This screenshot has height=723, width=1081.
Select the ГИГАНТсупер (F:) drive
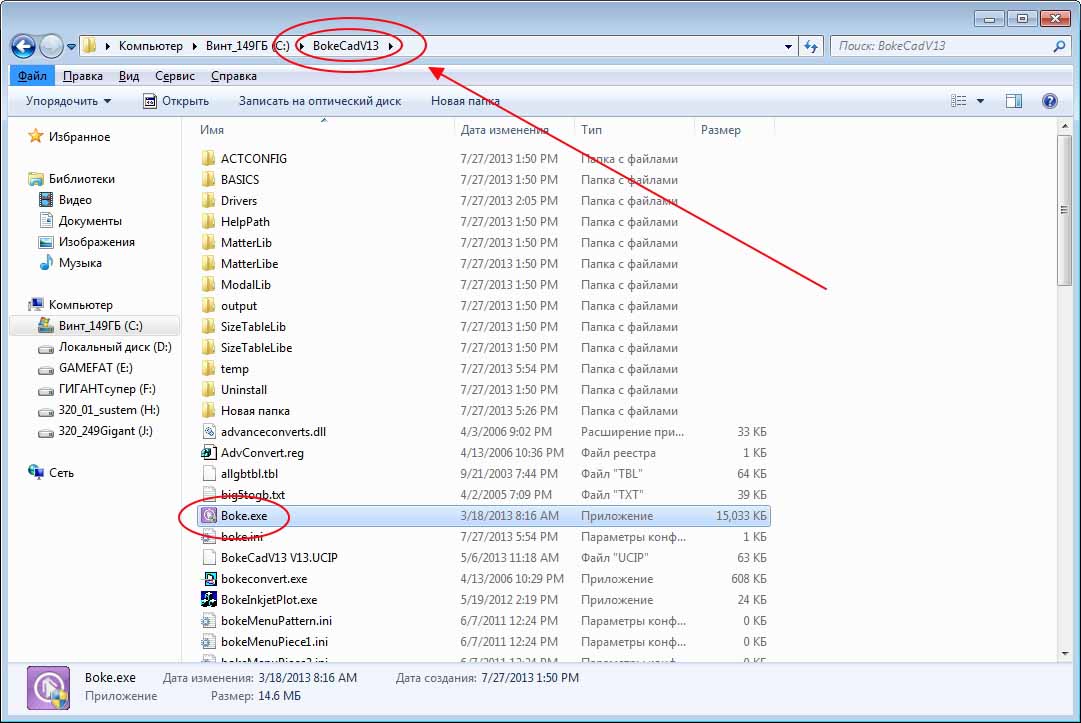[x=107, y=389]
